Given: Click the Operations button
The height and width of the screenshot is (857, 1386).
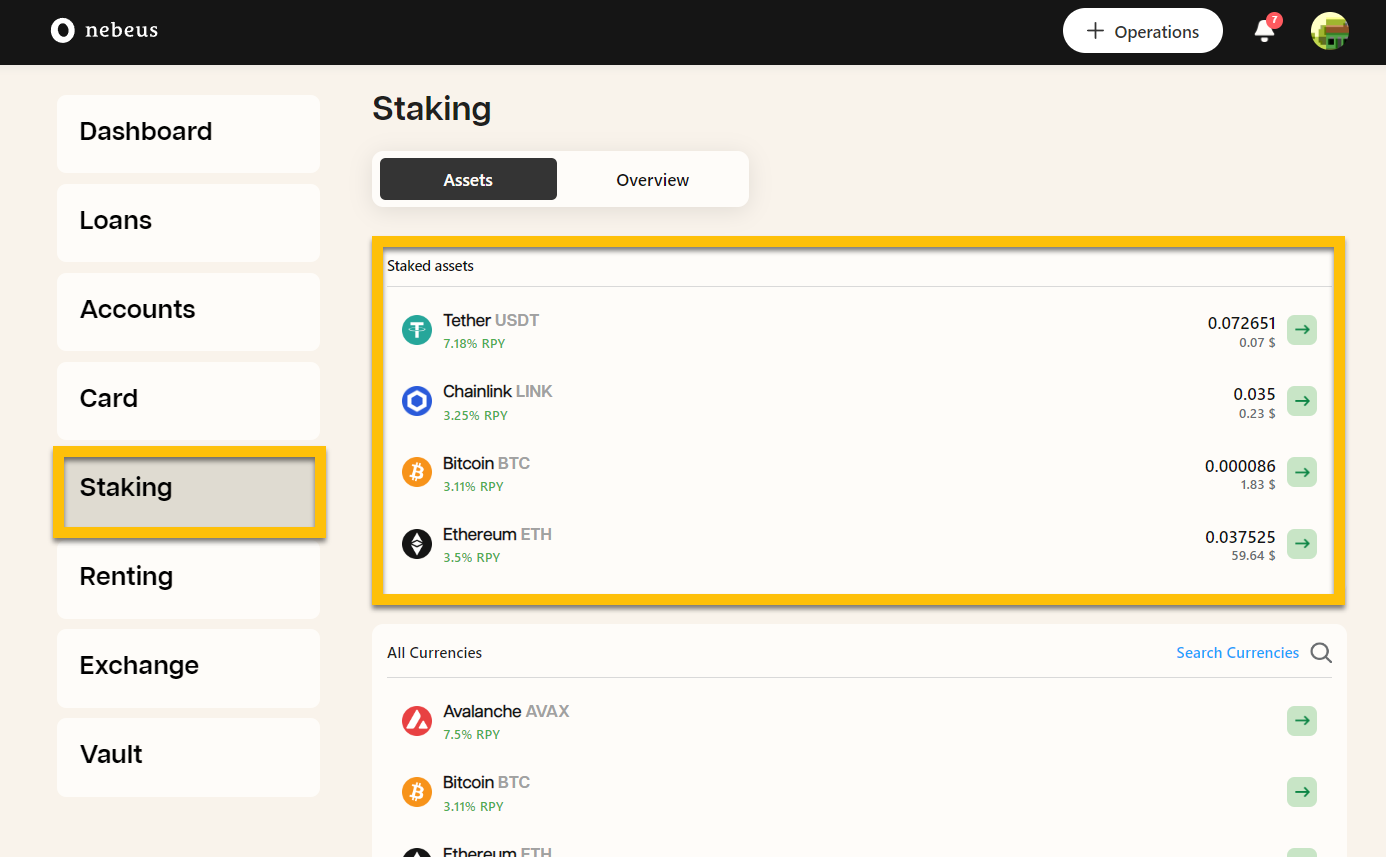Looking at the screenshot, I should (1142, 31).
